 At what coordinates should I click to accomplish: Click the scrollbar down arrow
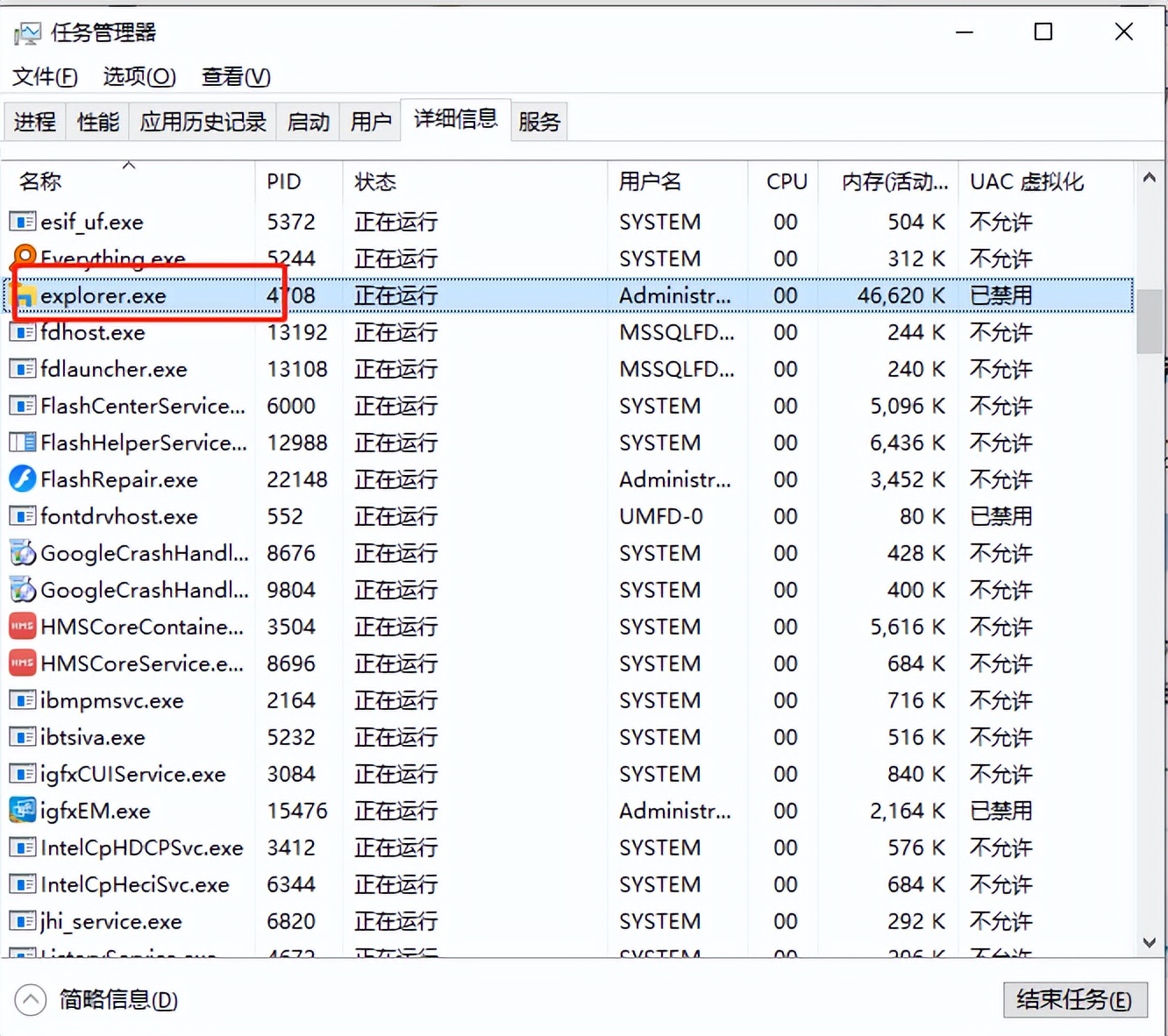[x=1150, y=942]
